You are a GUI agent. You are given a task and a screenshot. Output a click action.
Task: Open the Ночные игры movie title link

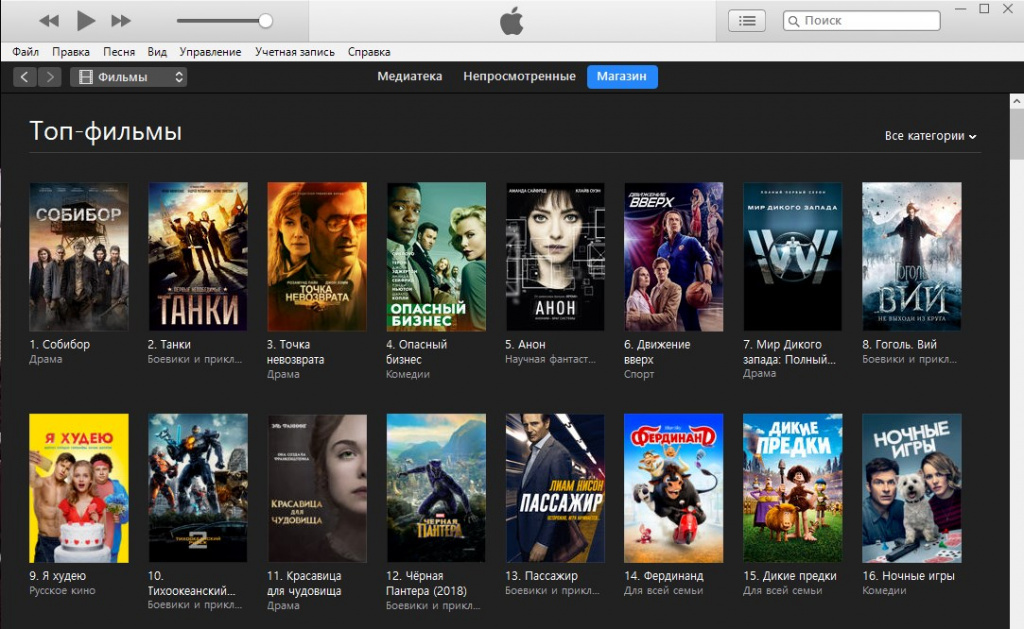click(914, 576)
